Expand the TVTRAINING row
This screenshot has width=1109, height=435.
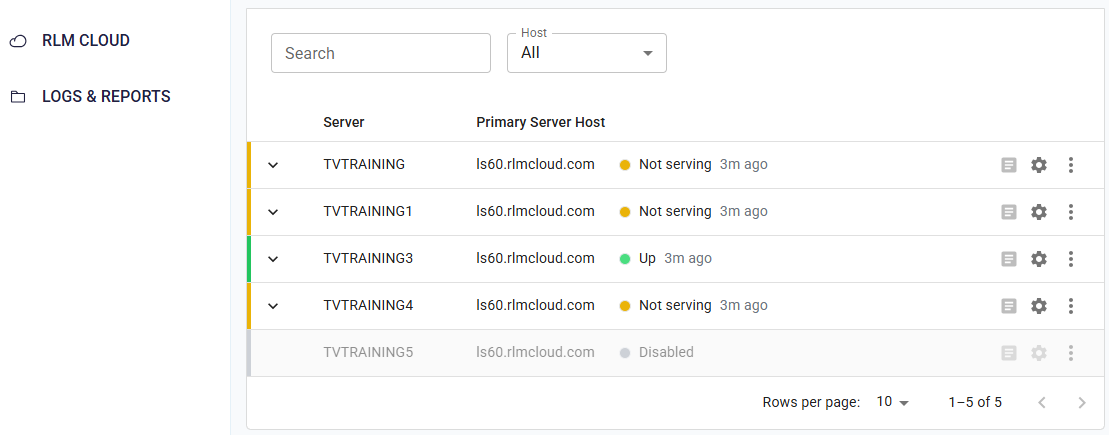(x=273, y=165)
